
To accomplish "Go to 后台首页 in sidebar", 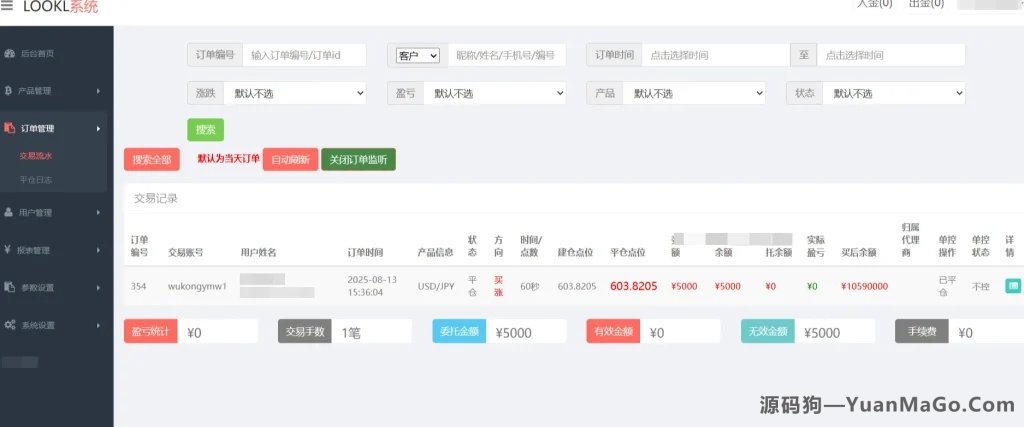I will pyautogui.click(x=38, y=54).
